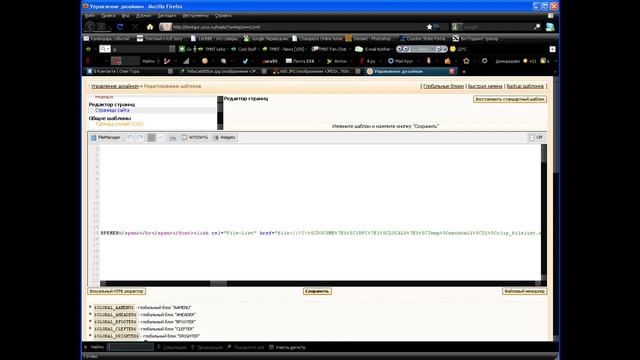Open the Google Переводчик bookmark

point(265,38)
